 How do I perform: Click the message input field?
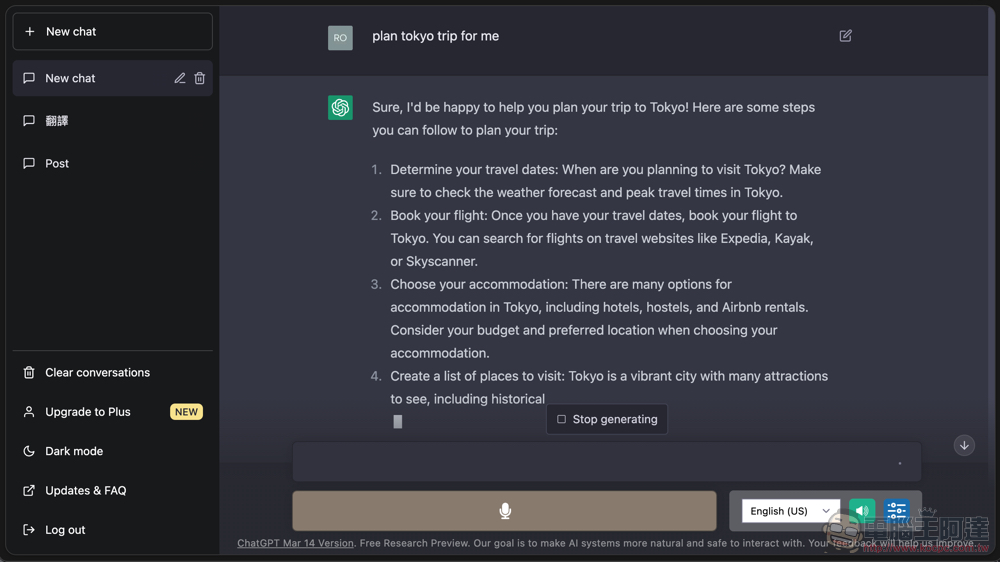pos(607,461)
